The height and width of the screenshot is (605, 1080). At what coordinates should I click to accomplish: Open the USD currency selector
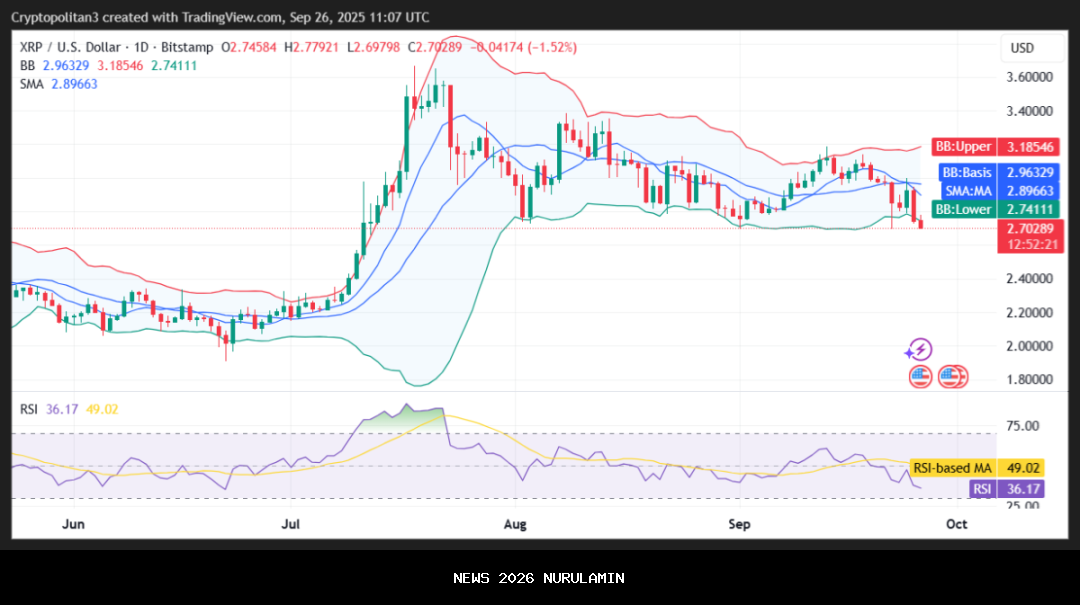[1022, 48]
